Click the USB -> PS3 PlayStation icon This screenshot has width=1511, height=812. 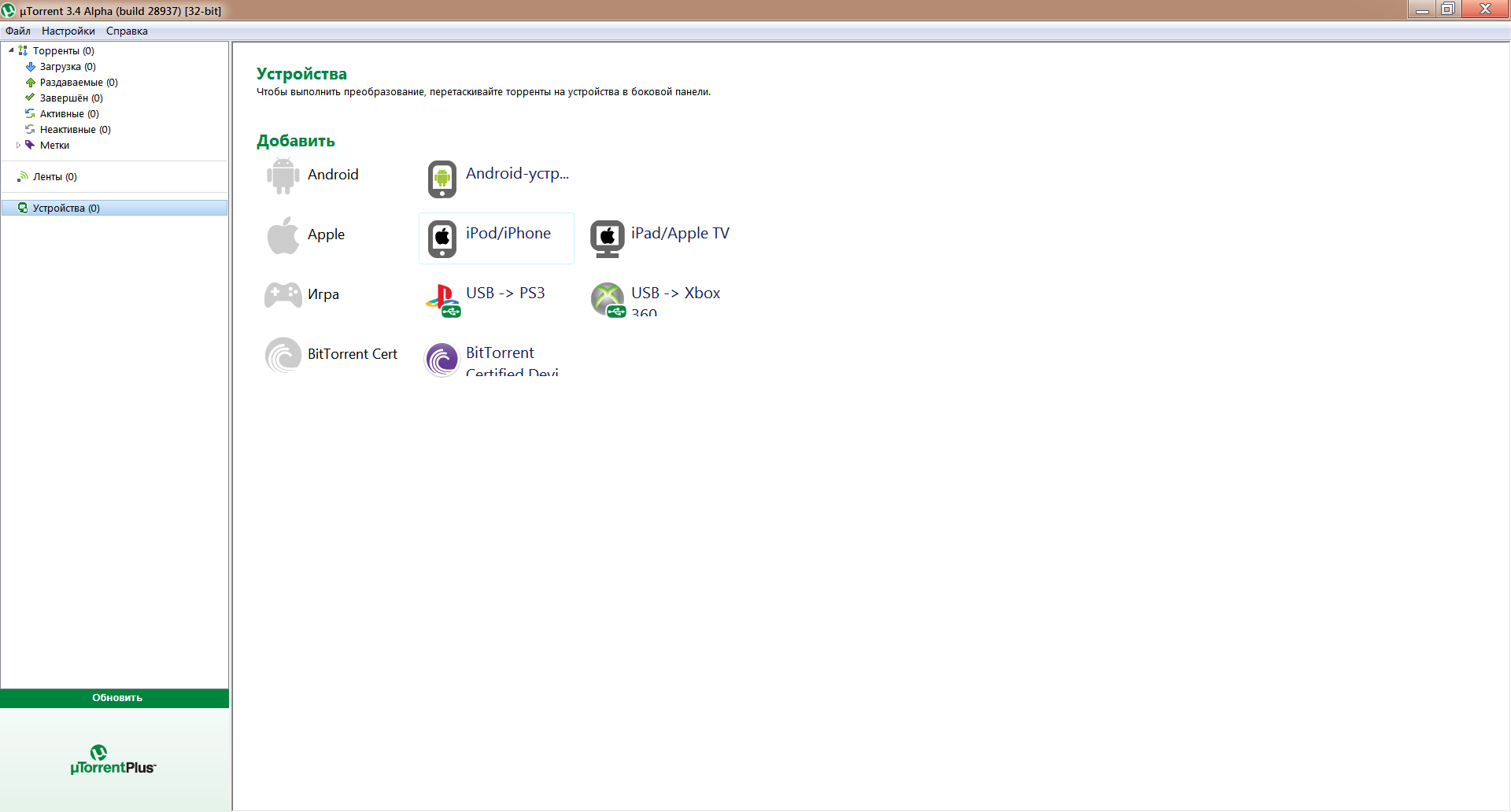pos(442,300)
